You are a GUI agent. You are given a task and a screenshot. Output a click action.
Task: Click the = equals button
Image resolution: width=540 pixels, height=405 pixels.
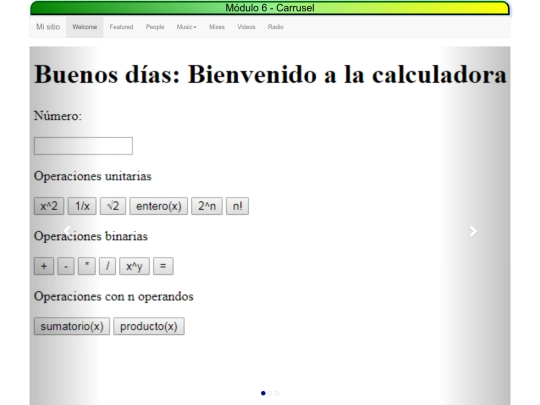[163, 266]
